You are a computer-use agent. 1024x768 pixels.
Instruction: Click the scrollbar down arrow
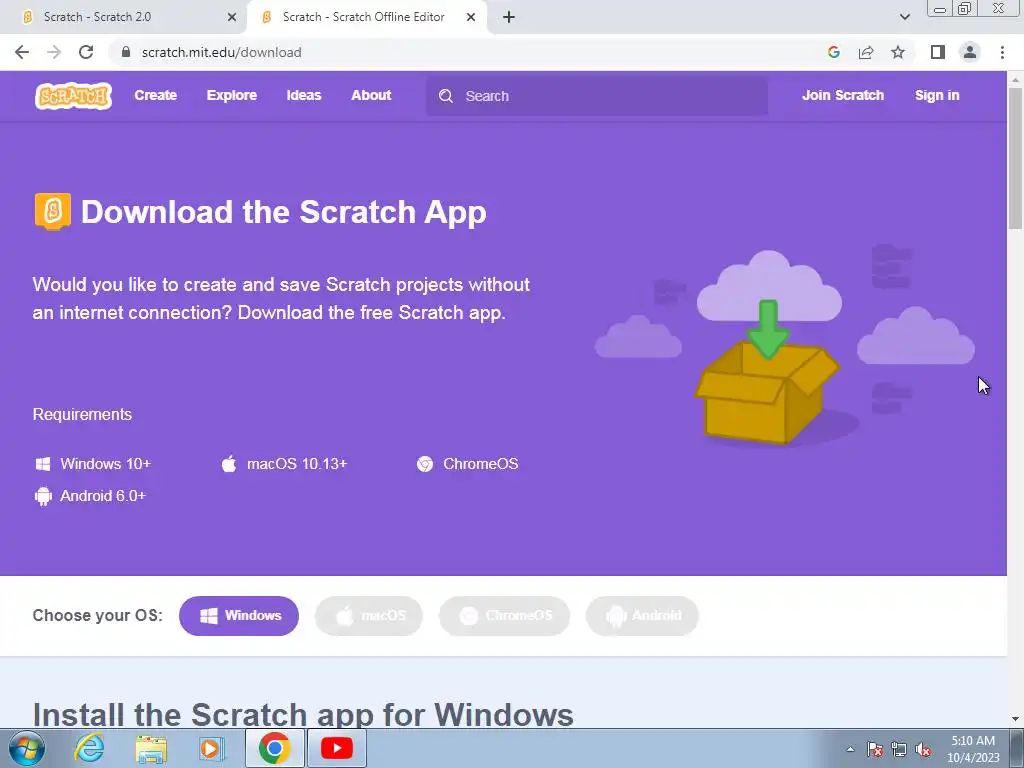[x=1016, y=719]
